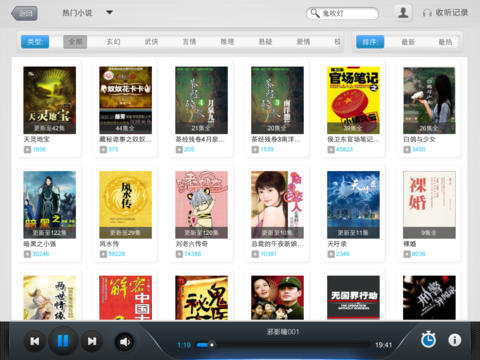Open the user profile icon
Image resolution: width=480 pixels, height=360 pixels.
[403, 13]
